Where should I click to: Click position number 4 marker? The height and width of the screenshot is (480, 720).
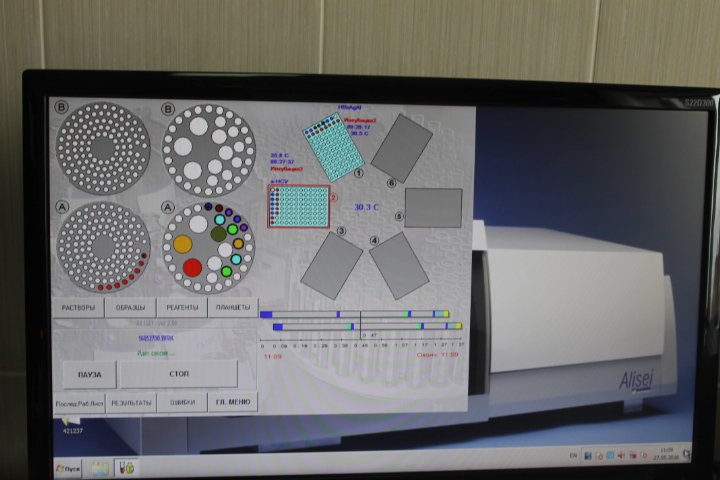tap(375, 241)
